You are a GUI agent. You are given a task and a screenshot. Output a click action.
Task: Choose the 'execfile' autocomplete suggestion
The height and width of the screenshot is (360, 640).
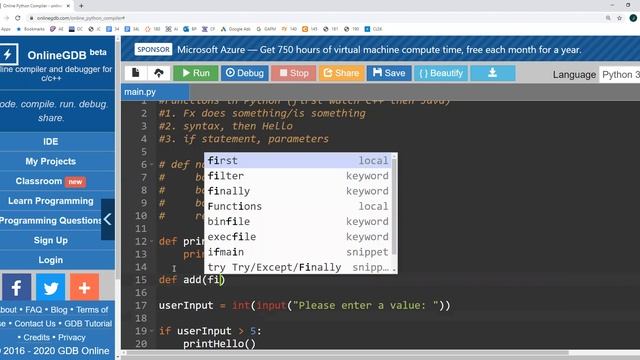[298, 237]
